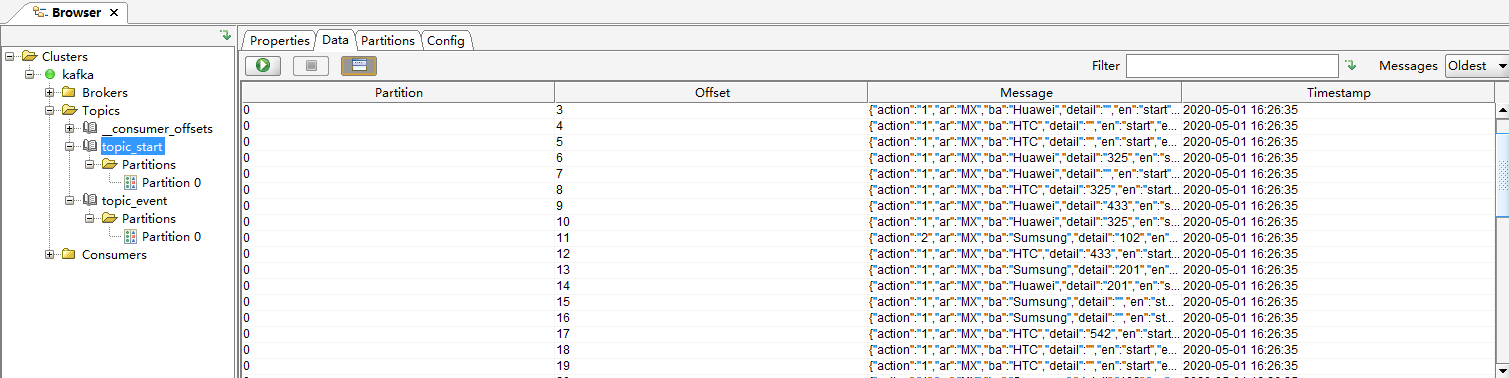Switch to the Properties tab
1509x378 pixels.
click(279, 41)
